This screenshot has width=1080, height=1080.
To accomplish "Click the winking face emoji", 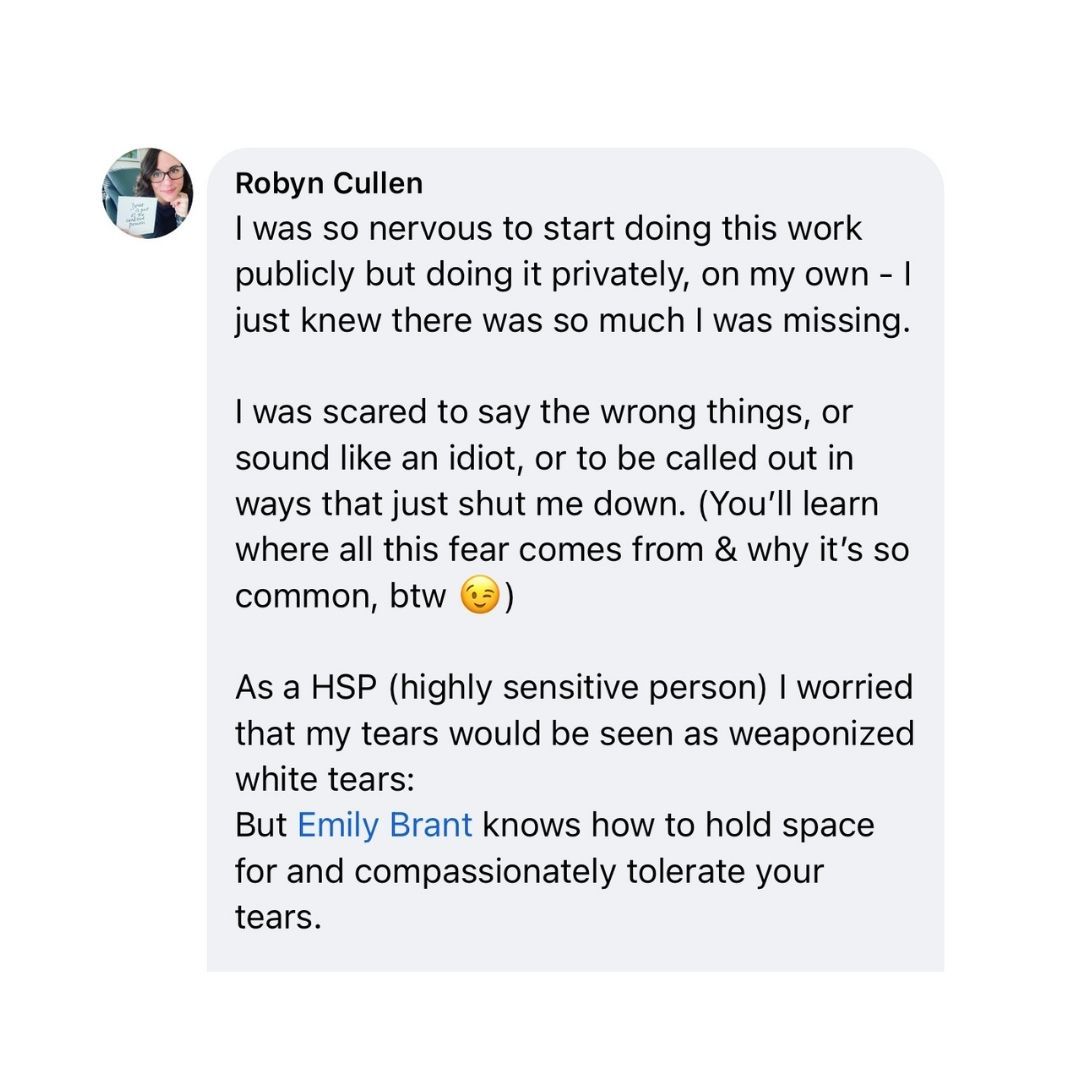I will 480,597.
